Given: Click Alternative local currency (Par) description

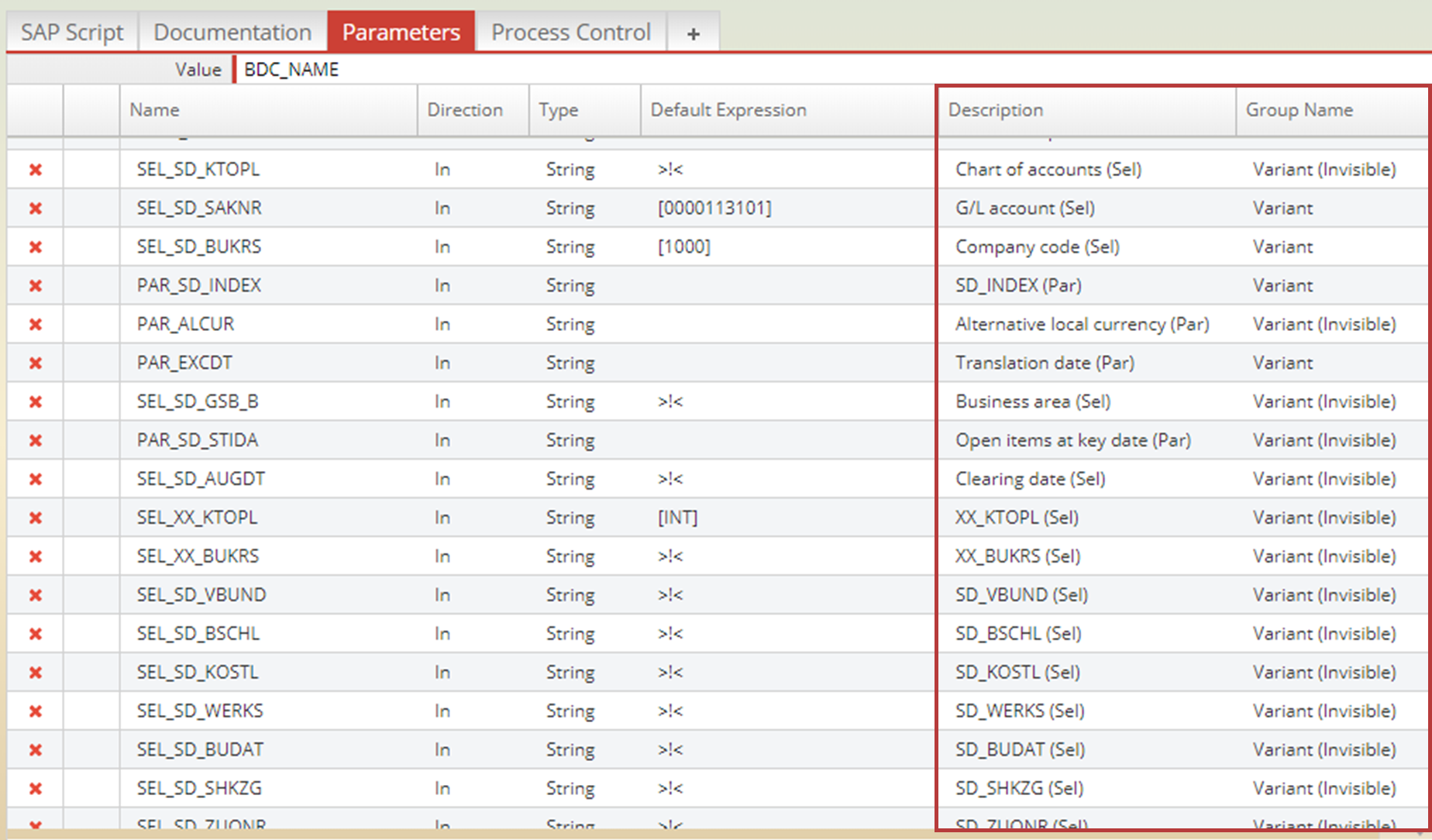Looking at the screenshot, I should tap(1083, 325).
